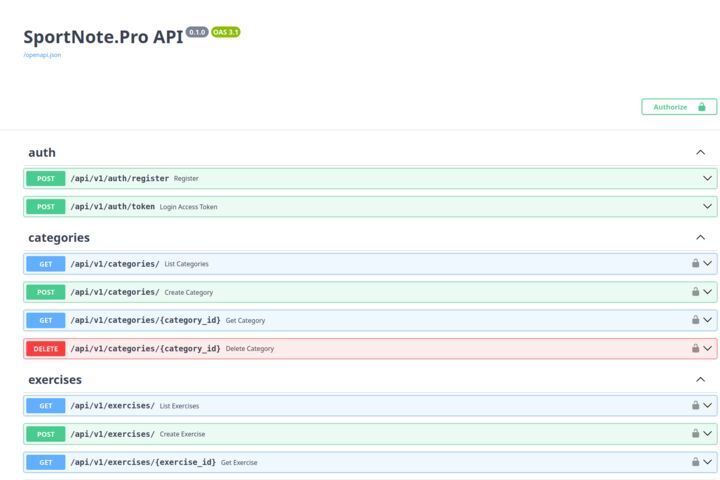Image resolution: width=720 pixels, height=480 pixels.
Task: Click lock icon on Get Category row
Action: [x=695, y=320]
